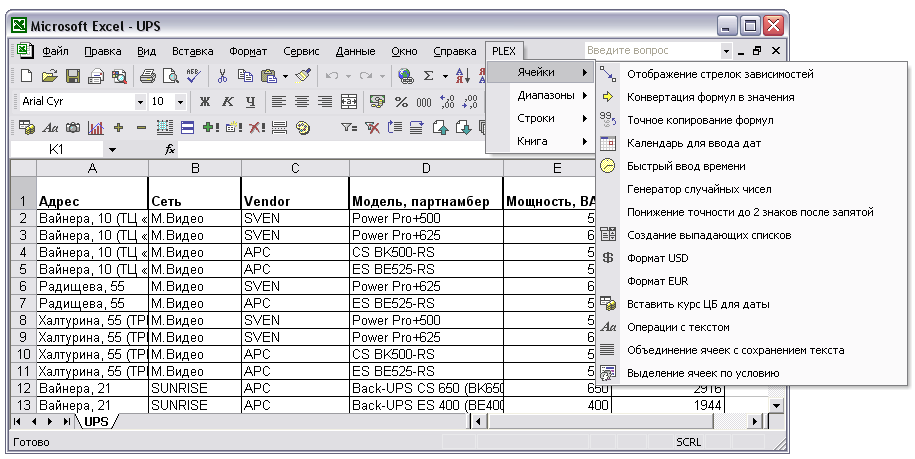This screenshot has width=915, height=459.
Task: Open the Arial Cyr font name dropdown
Action: click(140, 102)
